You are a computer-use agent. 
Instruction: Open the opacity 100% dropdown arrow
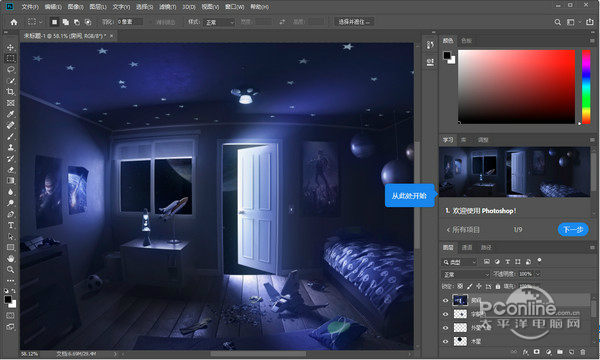tap(538, 274)
